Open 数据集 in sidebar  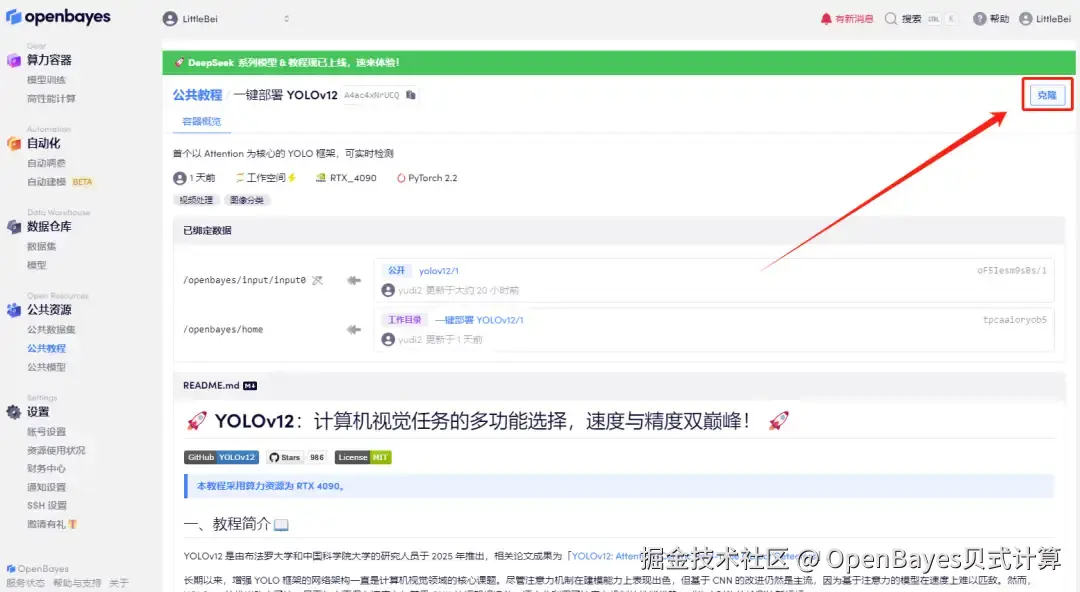[x=41, y=246]
